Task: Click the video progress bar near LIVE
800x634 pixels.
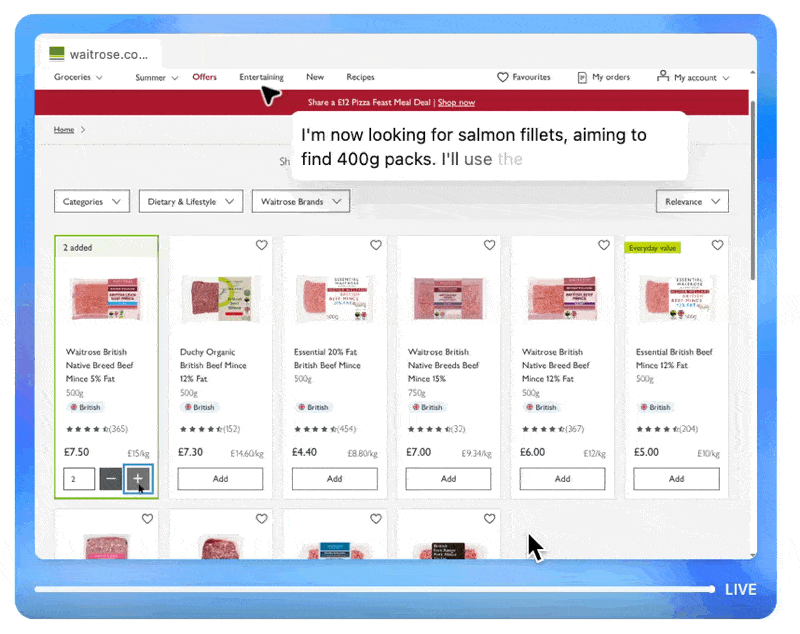Action: [374, 590]
